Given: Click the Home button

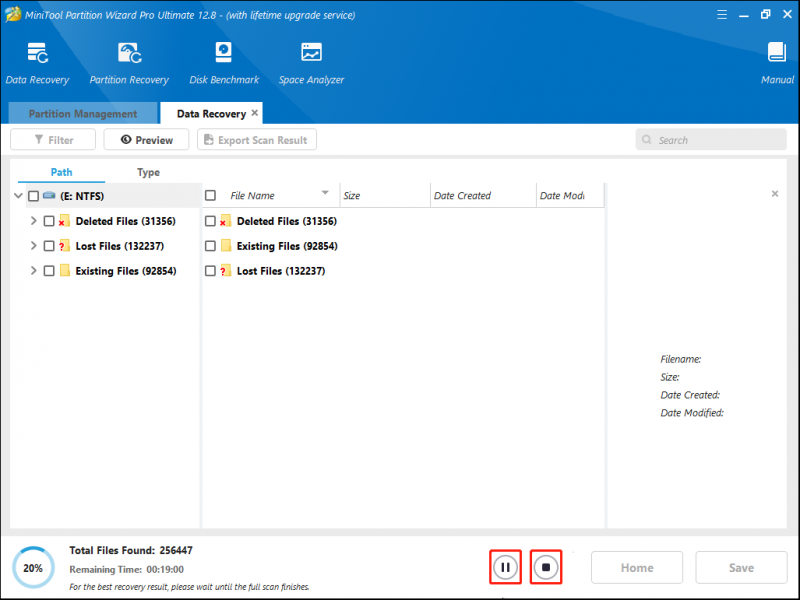Looking at the screenshot, I should click(637, 567).
